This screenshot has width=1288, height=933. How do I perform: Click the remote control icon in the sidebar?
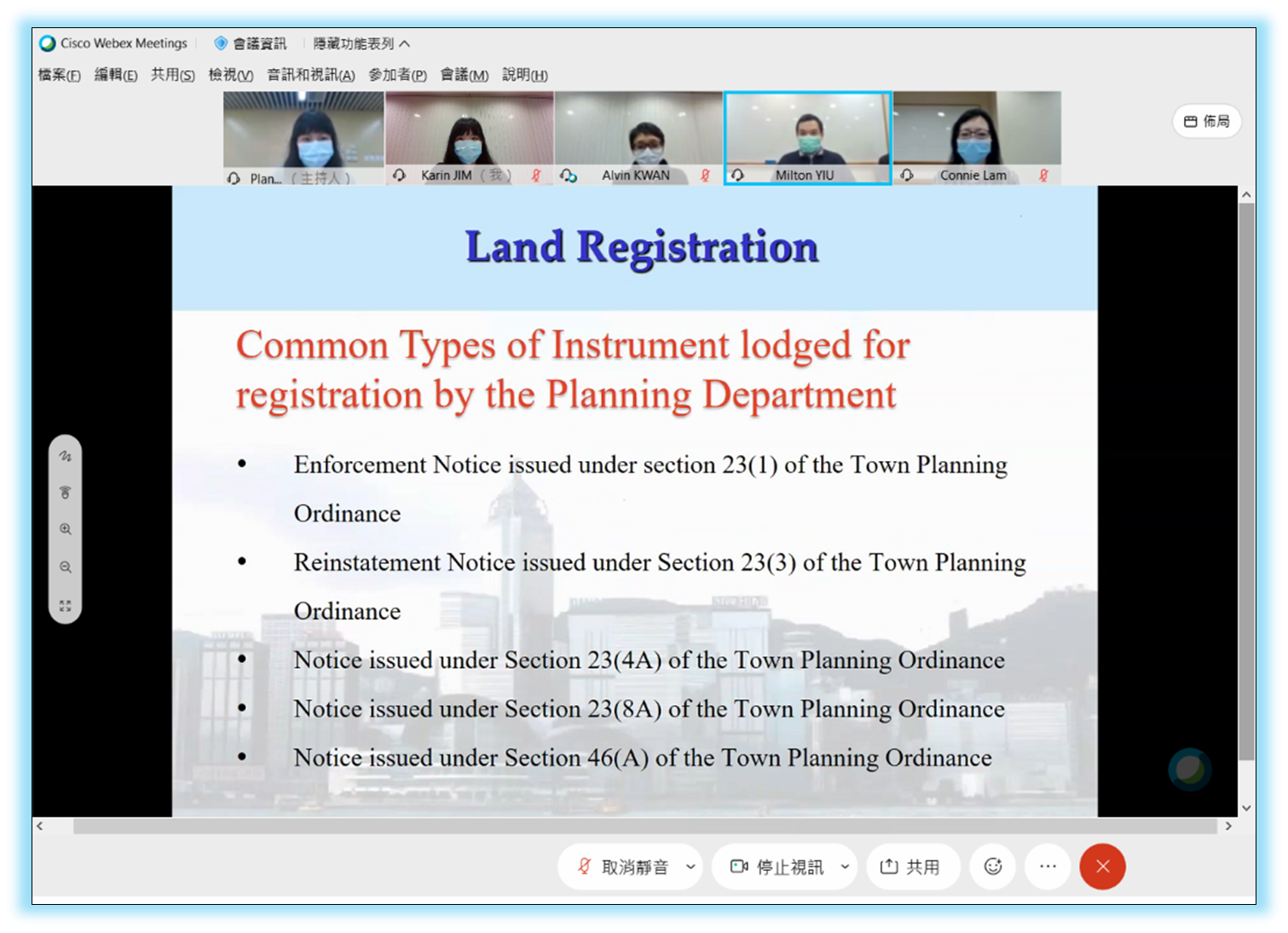[66, 492]
